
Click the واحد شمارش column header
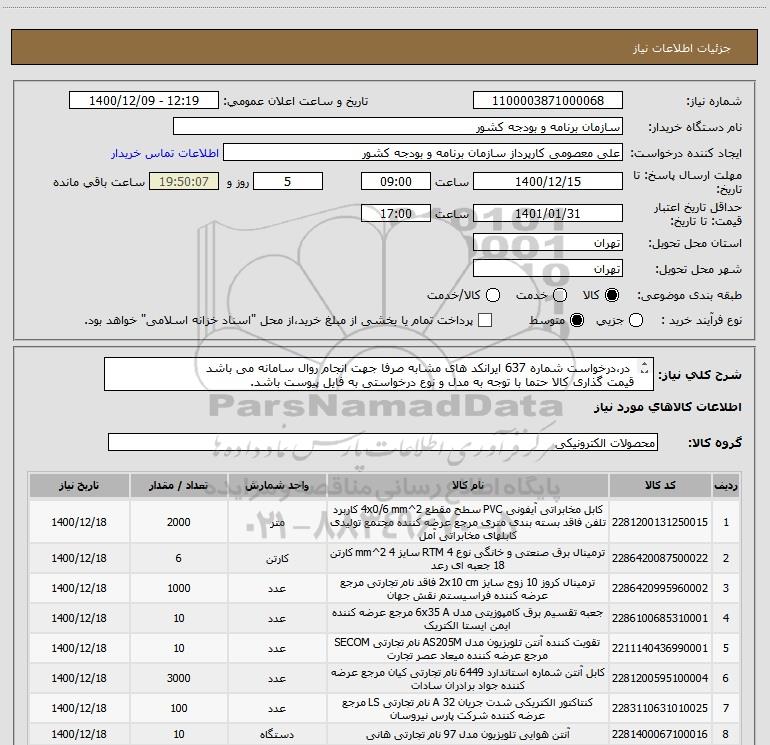pyautogui.click(x=277, y=486)
